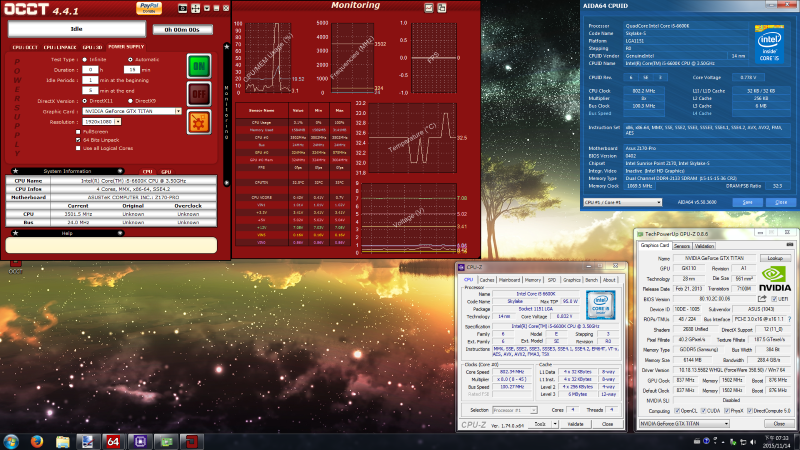
Task: Enable FullScreen checkbox
Action: click(x=78, y=132)
